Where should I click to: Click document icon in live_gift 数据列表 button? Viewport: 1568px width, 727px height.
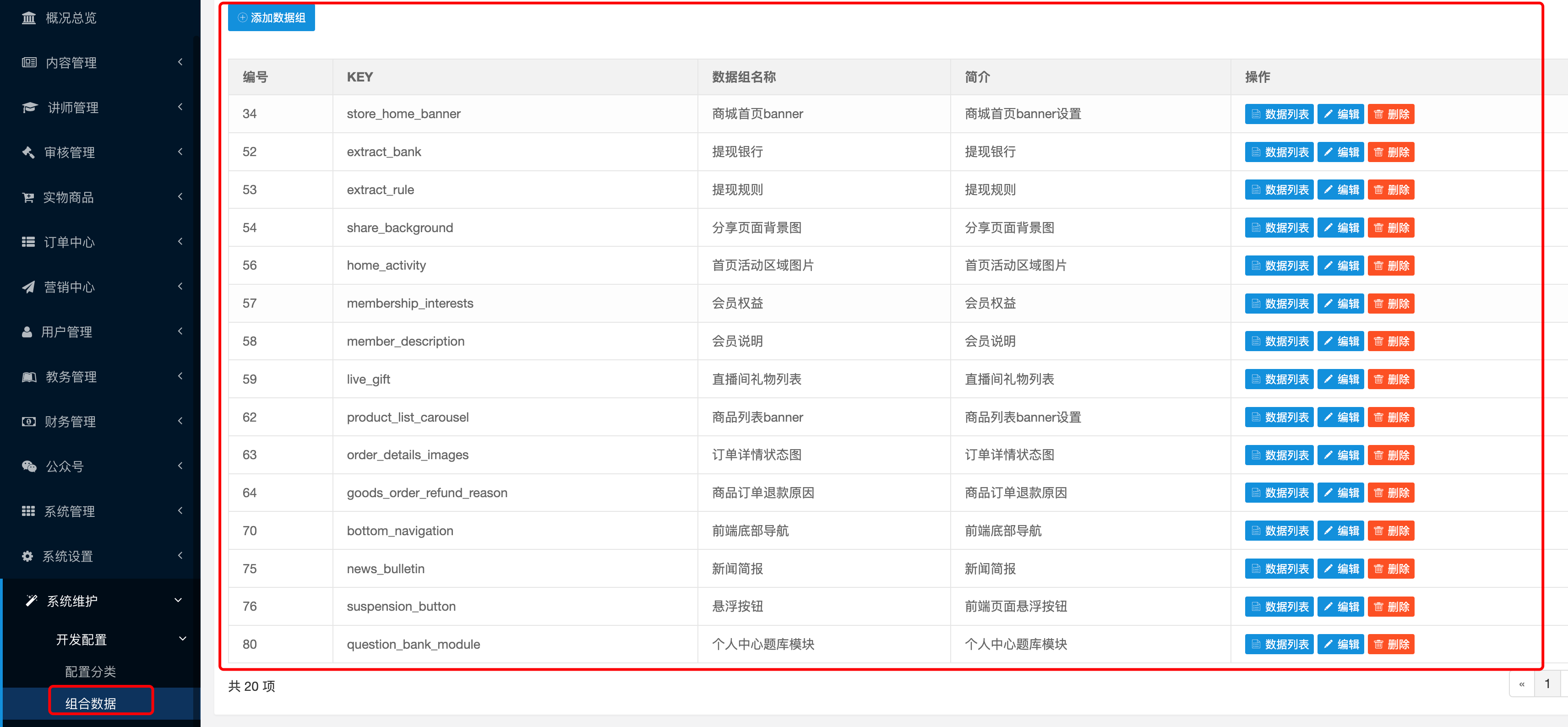[1256, 379]
